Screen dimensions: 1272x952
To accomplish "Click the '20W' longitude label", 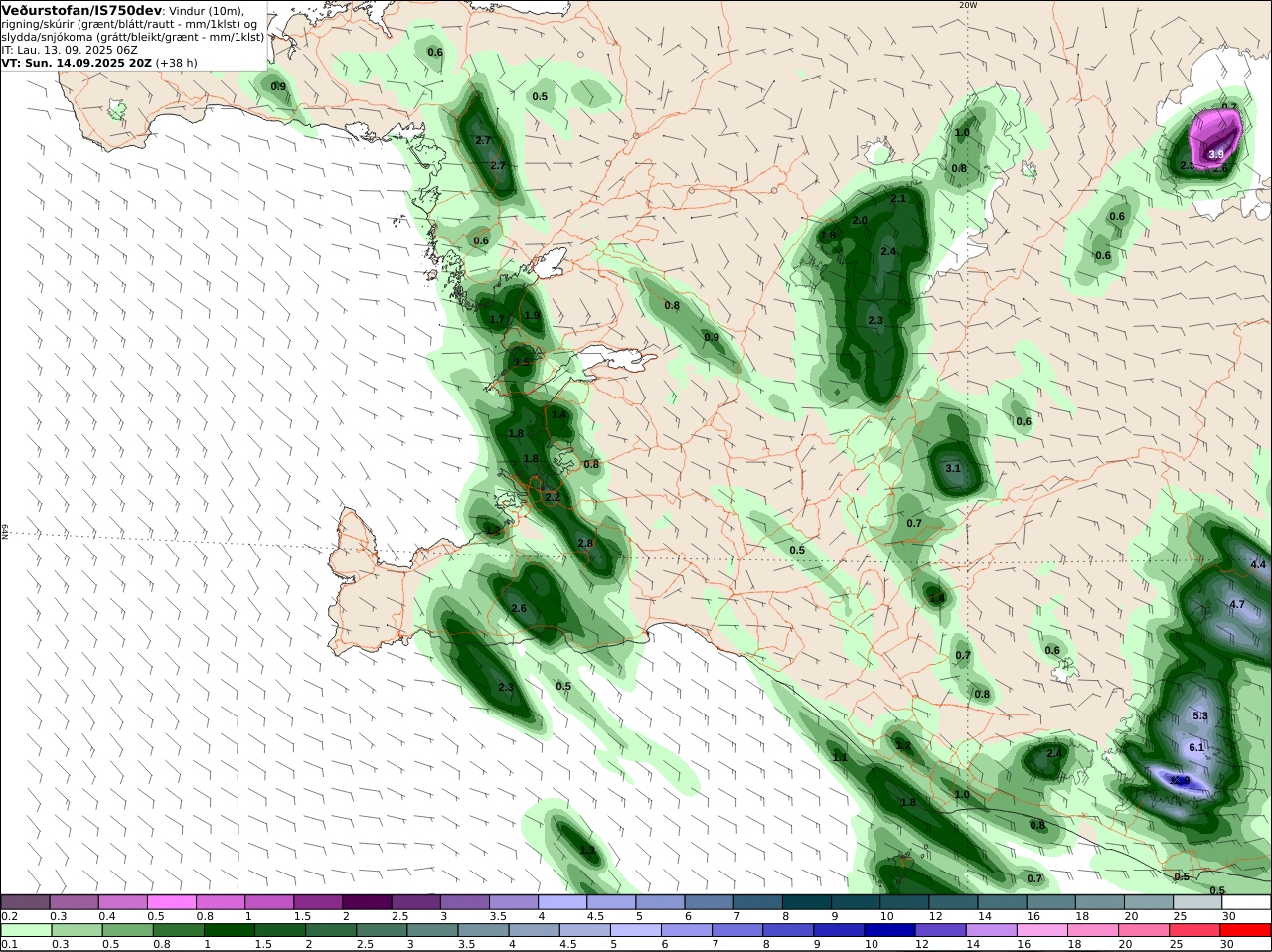I will pyautogui.click(x=968, y=5).
